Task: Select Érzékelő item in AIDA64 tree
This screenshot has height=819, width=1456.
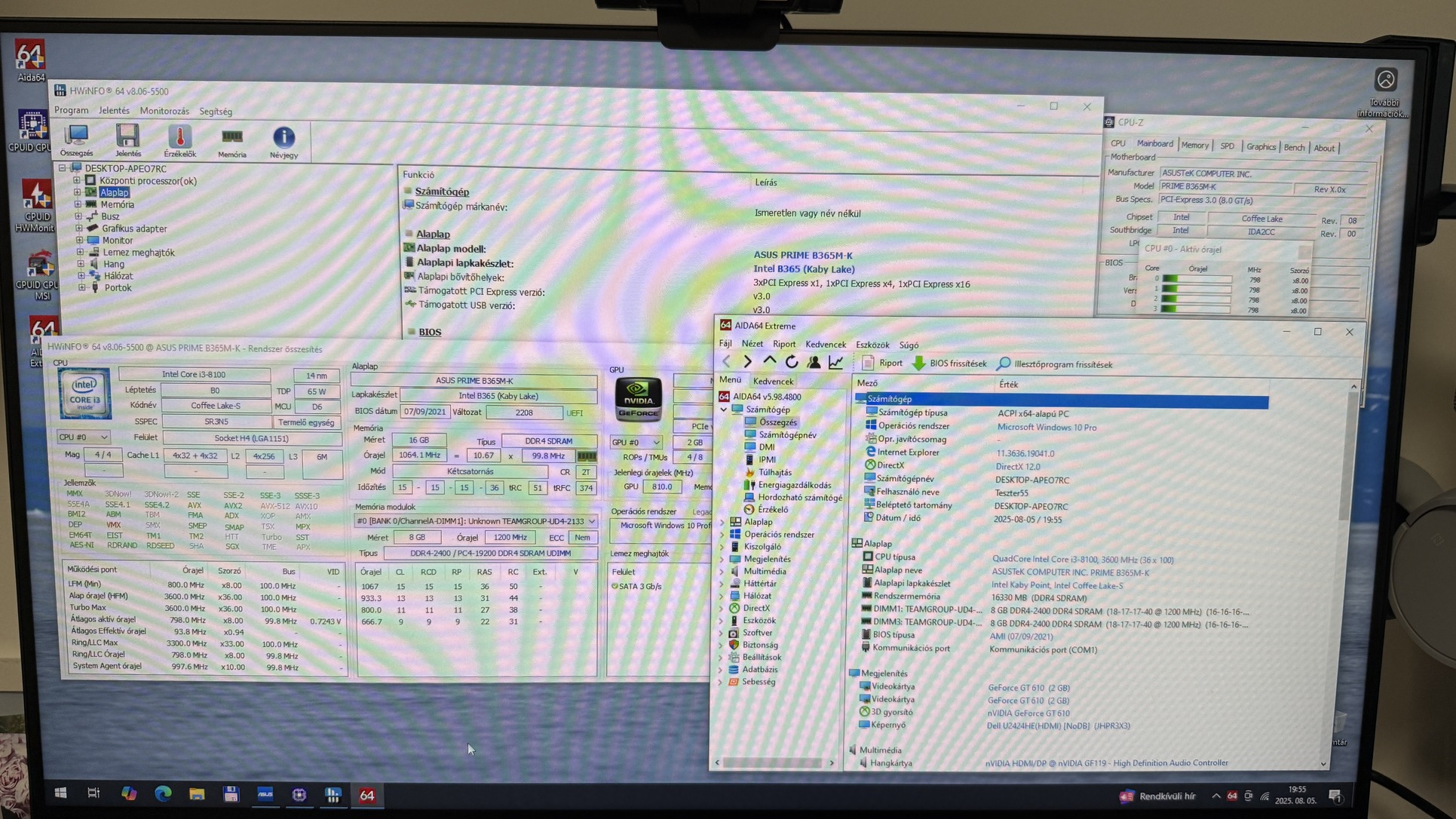Action: click(x=772, y=510)
